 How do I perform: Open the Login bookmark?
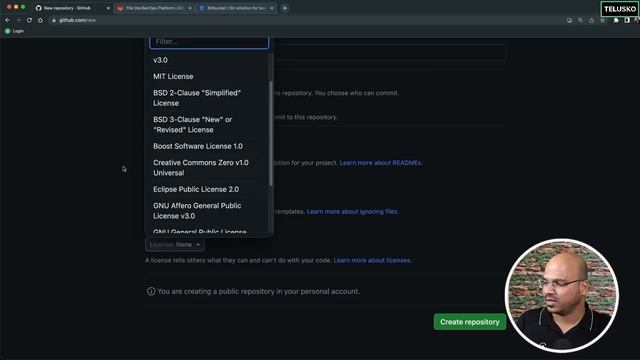(14, 31)
